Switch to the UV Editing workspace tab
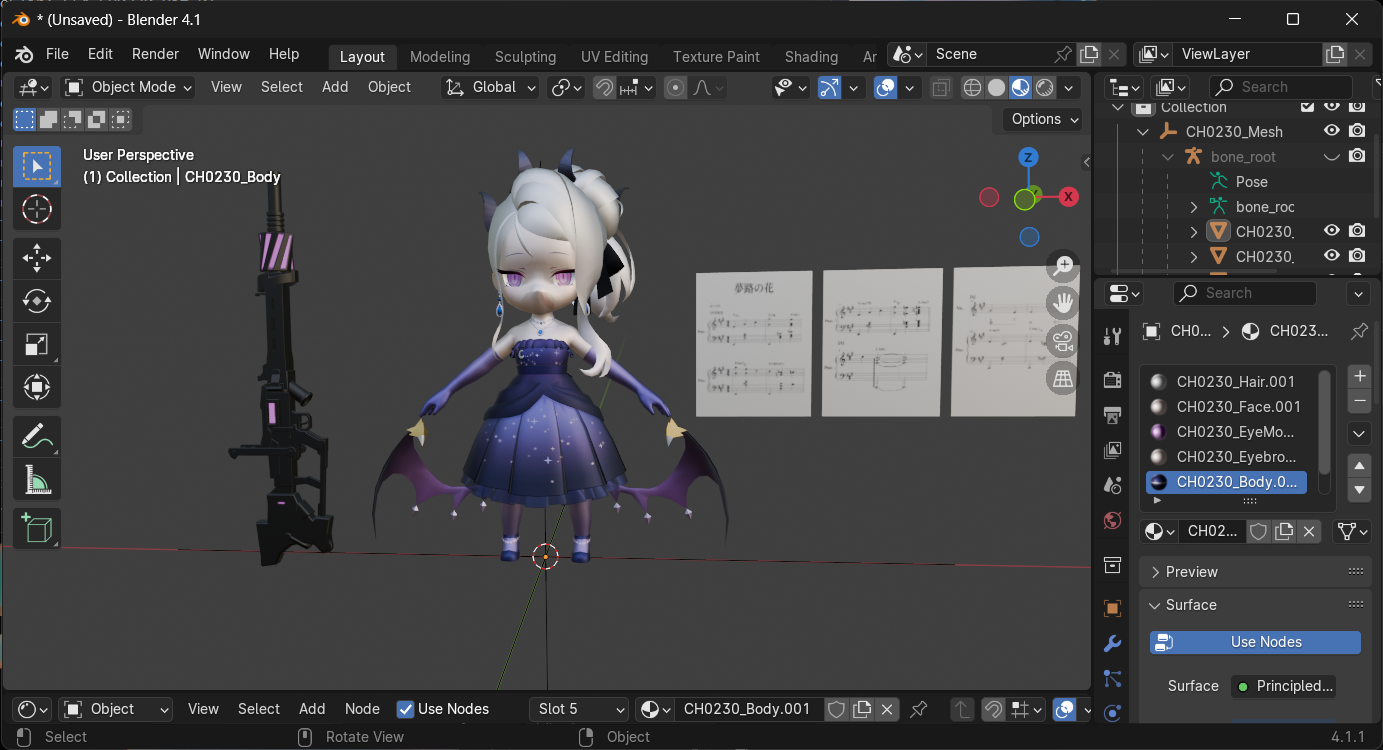Image resolution: width=1383 pixels, height=750 pixels. click(x=614, y=57)
